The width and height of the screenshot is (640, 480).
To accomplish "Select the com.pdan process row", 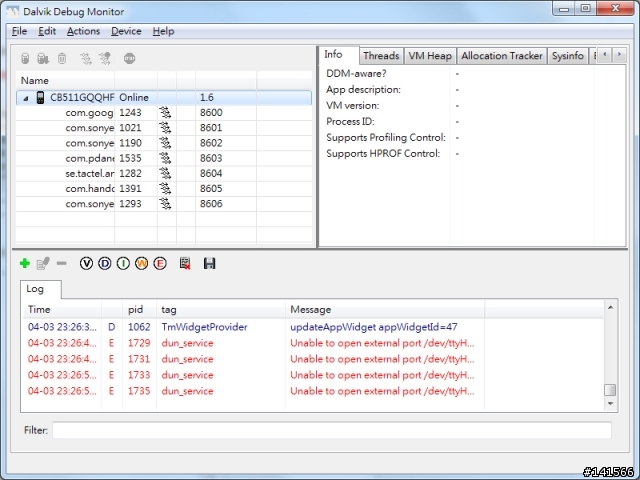I will [x=164, y=158].
